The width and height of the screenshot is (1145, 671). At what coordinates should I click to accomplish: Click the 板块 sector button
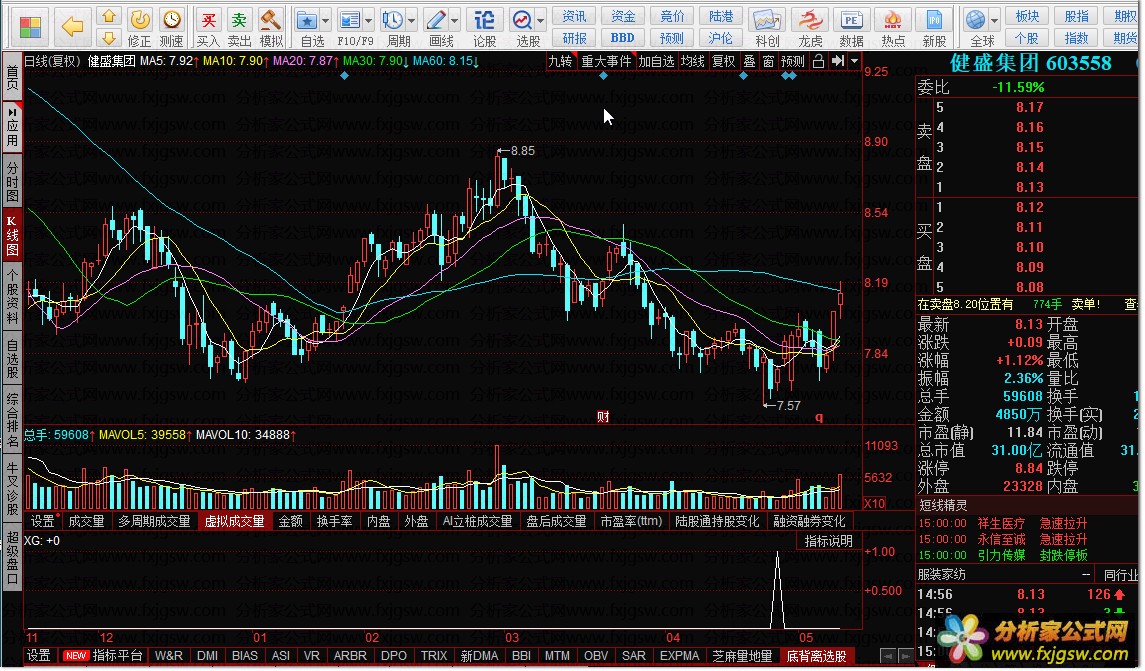click(1027, 16)
